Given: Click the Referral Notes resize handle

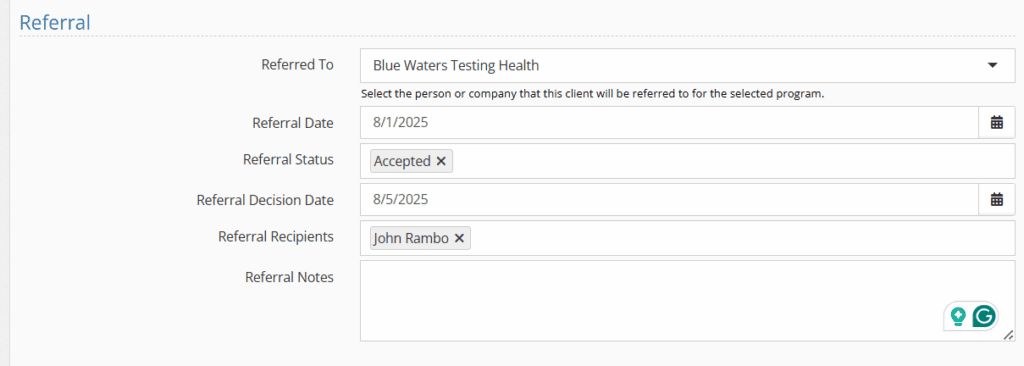Looking at the screenshot, I should [x=1008, y=335].
